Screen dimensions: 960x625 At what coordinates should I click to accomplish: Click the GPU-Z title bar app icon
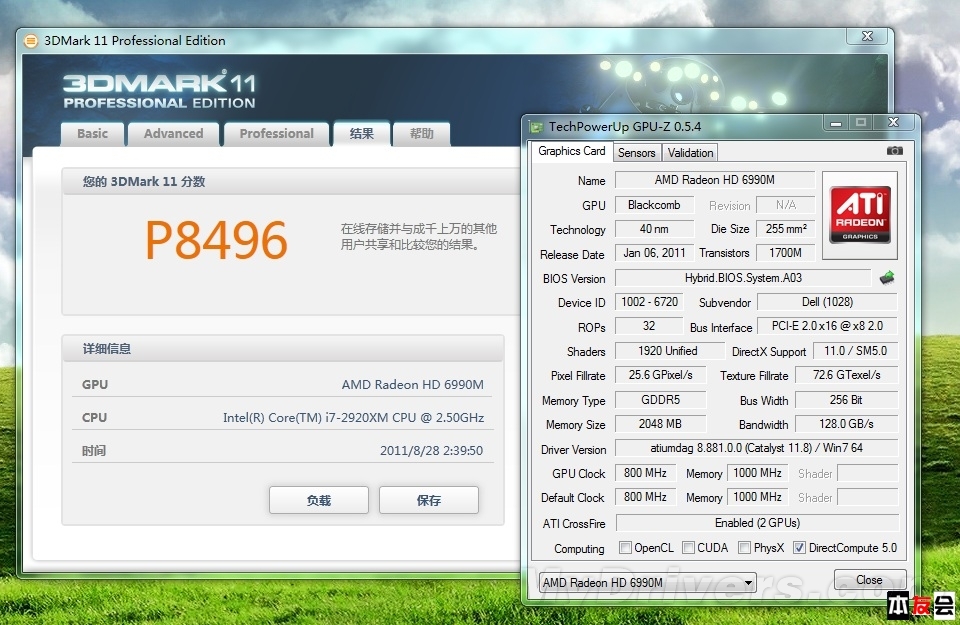[x=536, y=127]
